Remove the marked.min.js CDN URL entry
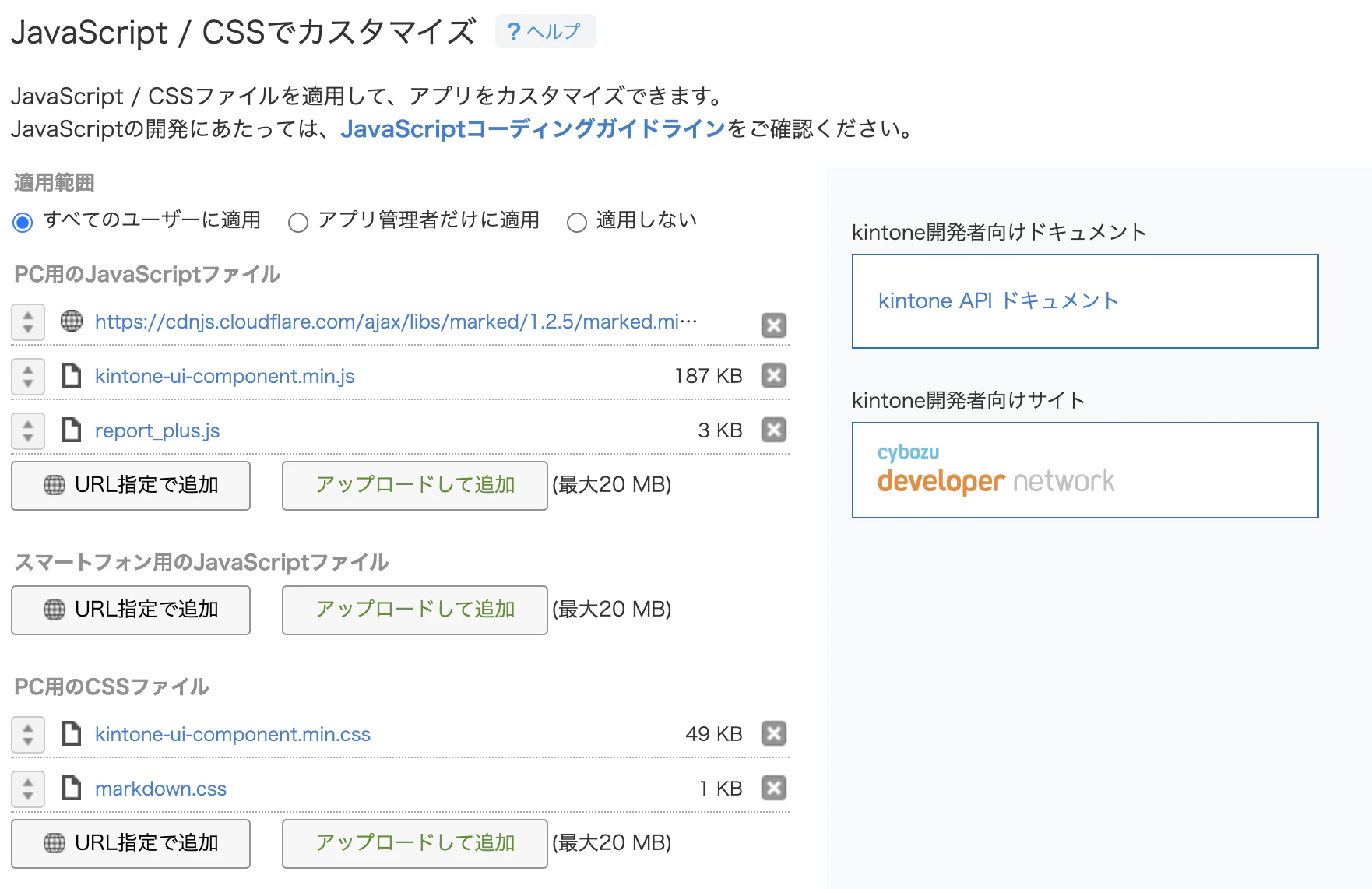This screenshot has width=1372, height=889. coord(773,325)
